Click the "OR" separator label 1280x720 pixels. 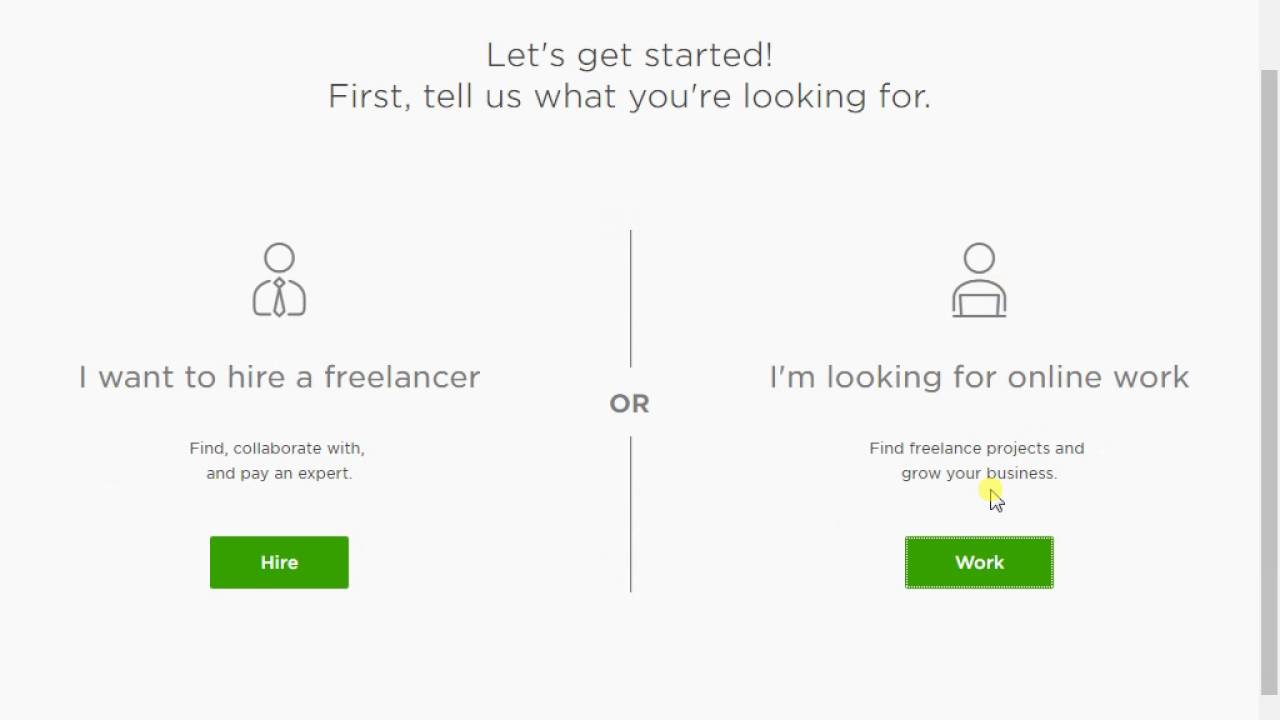coord(629,403)
